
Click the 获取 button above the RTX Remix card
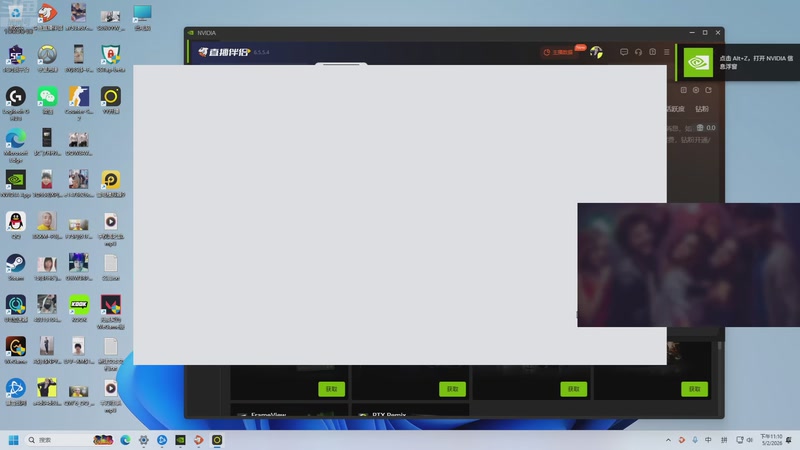click(453, 389)
